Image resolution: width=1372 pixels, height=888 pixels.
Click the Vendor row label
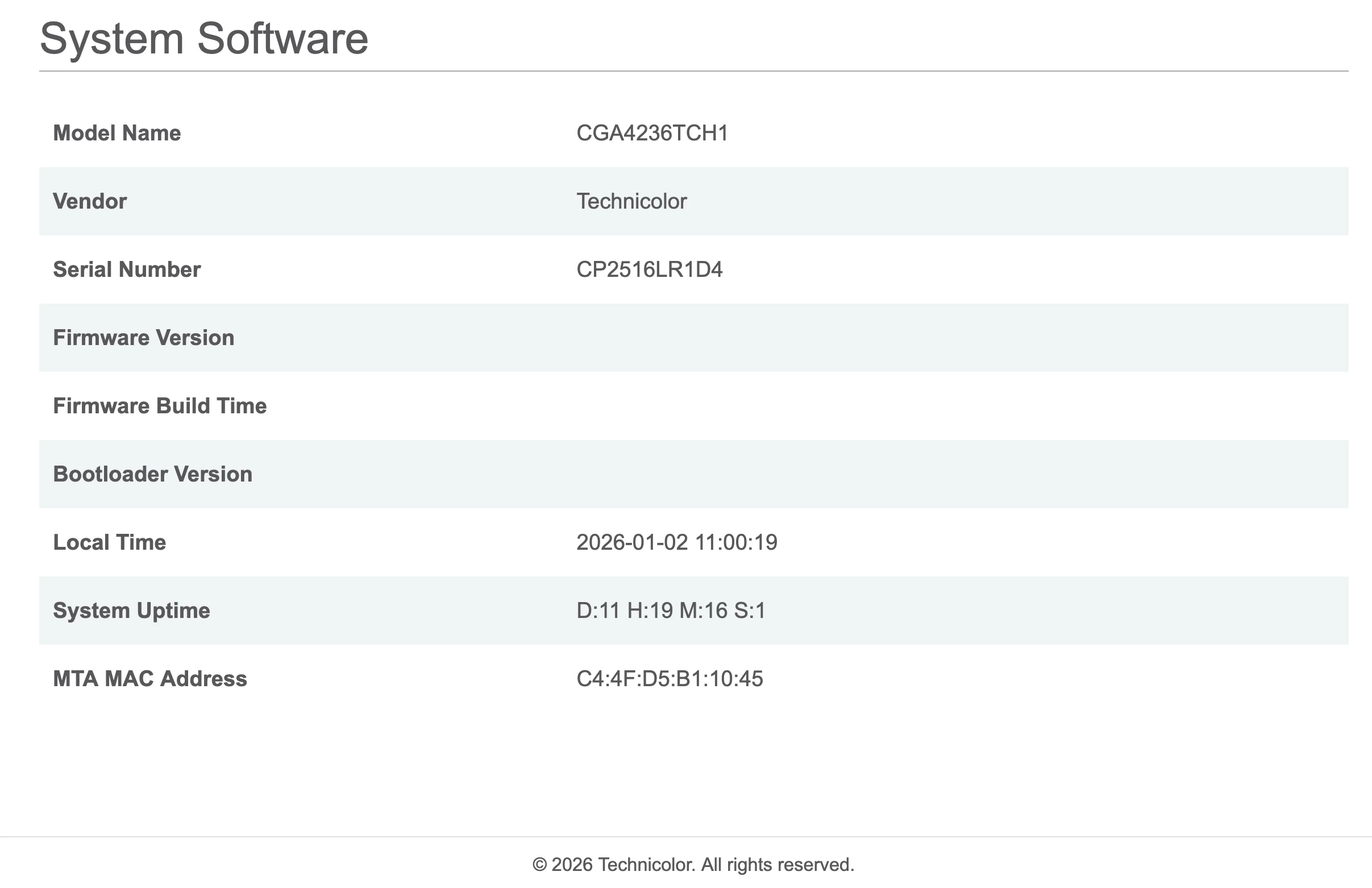coord(90,201)
